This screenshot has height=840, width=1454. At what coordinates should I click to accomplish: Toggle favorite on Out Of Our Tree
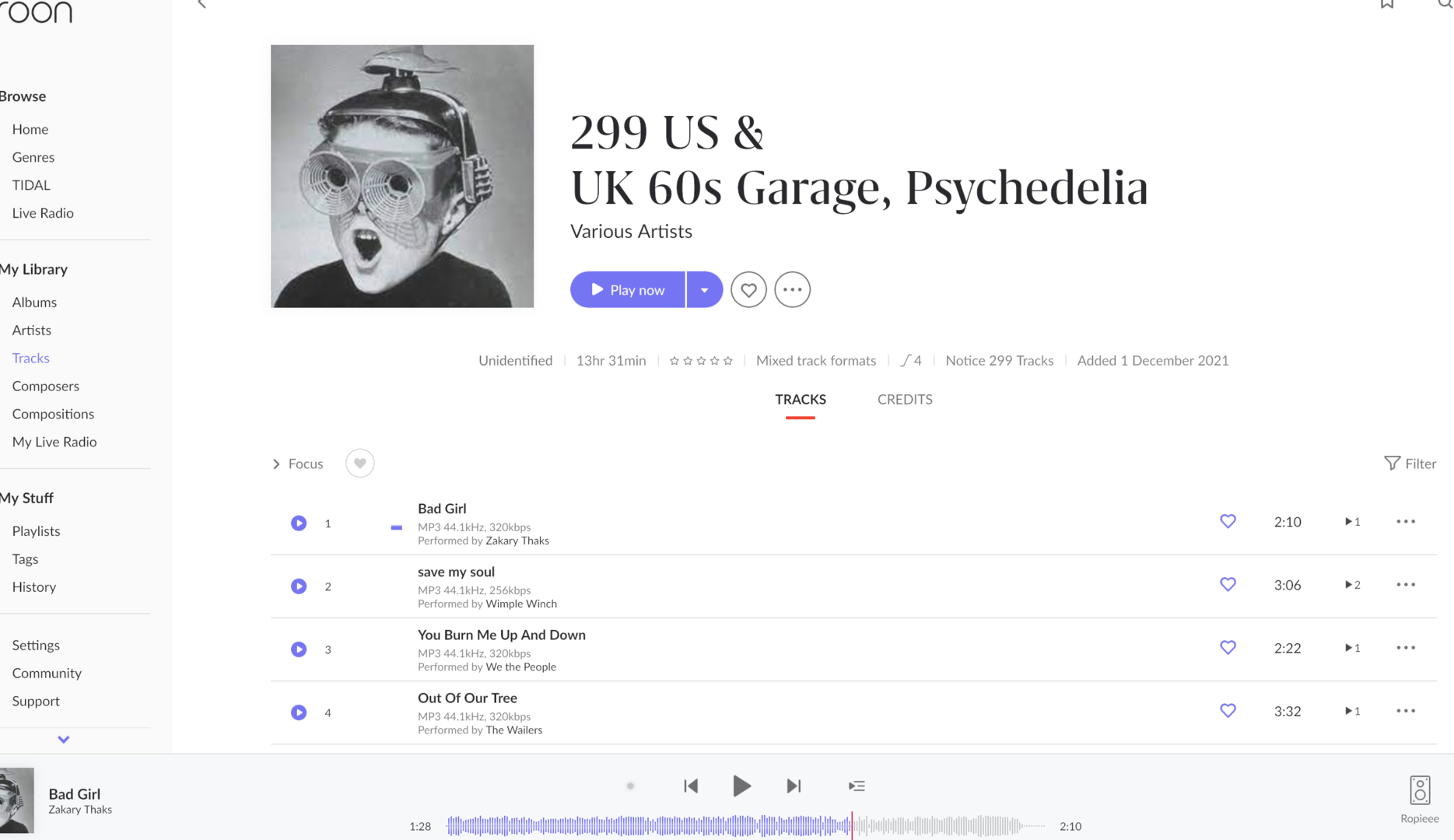pyautogui.click(x=1228, y=711)
